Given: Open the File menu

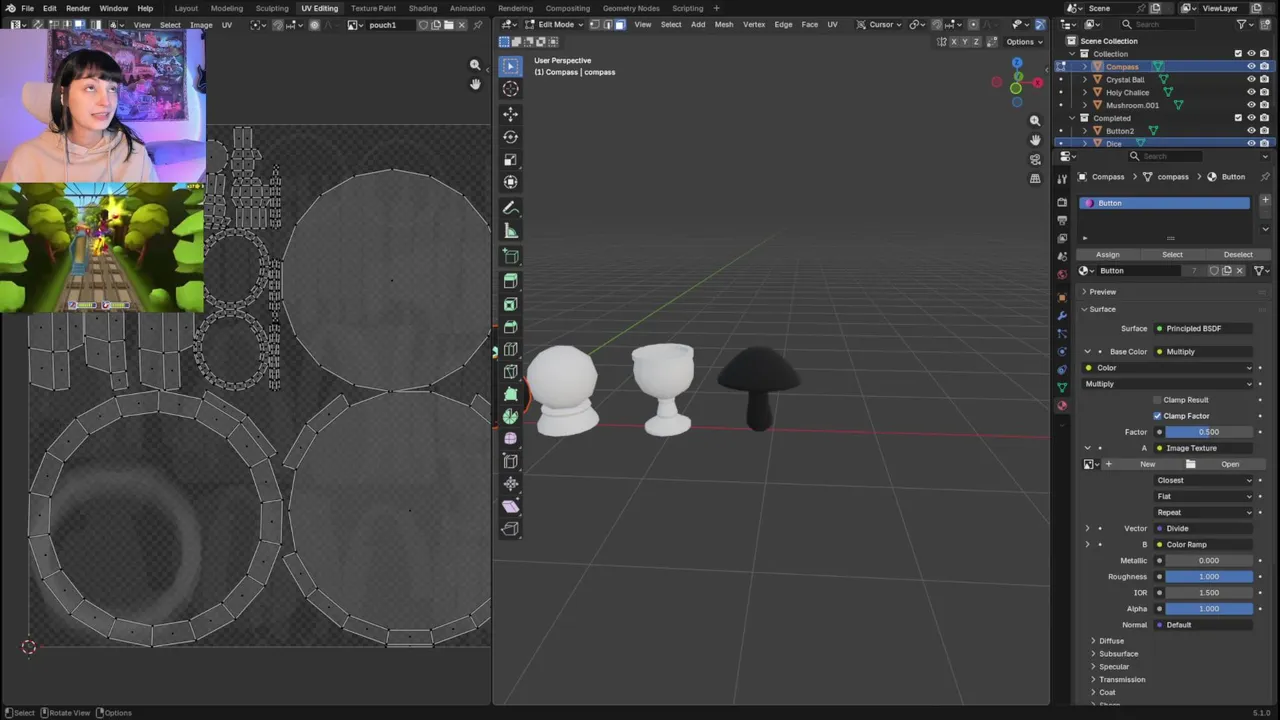Looking at the screenshot, I should 27,8.
